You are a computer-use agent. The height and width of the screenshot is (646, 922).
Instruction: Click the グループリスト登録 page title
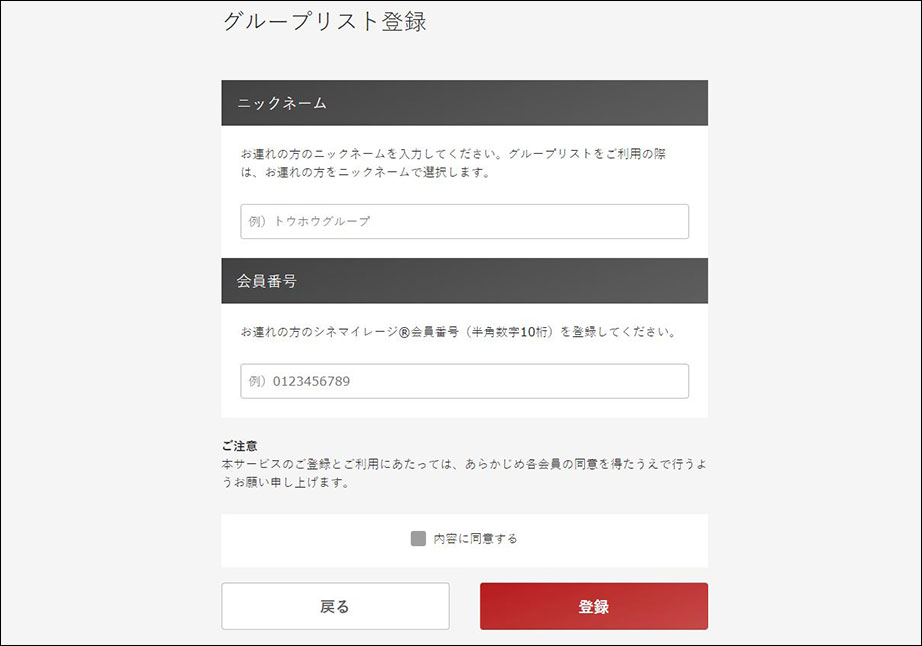coord(325,22)
